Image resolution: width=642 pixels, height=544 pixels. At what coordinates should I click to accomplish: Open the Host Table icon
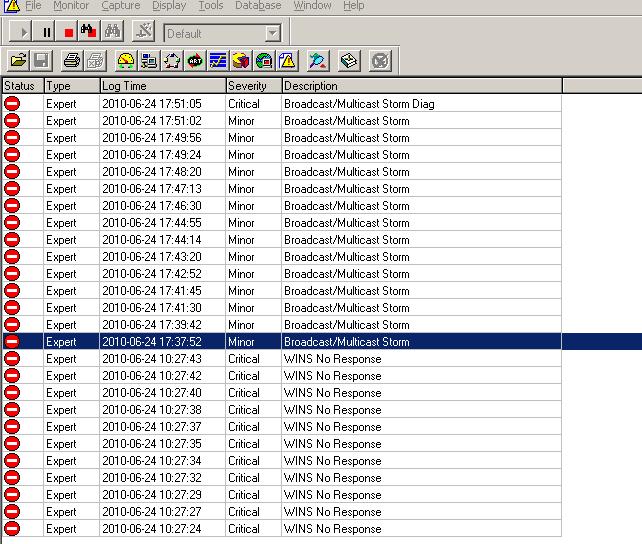[x=149, y=61]
